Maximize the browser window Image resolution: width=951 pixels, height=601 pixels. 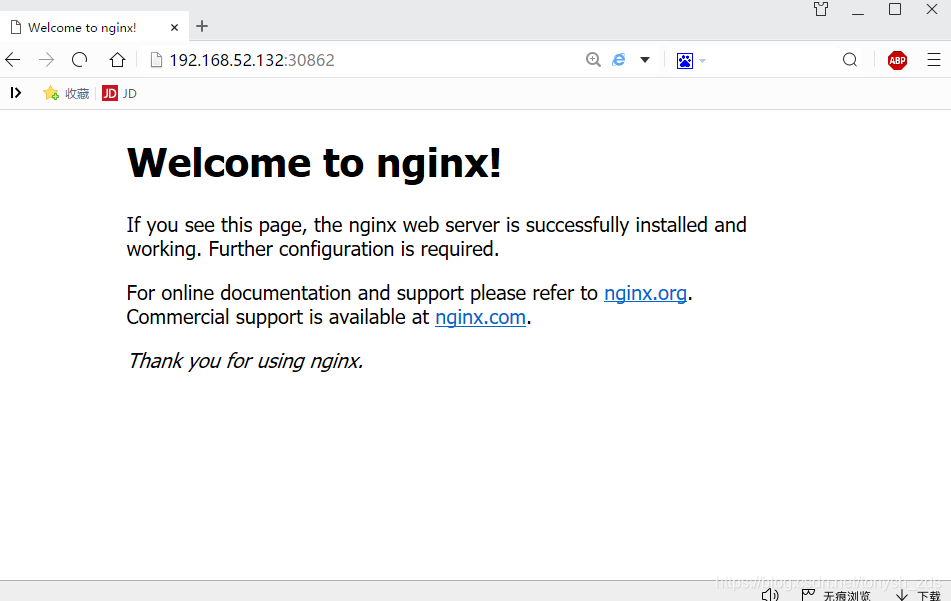pos(895,9)
